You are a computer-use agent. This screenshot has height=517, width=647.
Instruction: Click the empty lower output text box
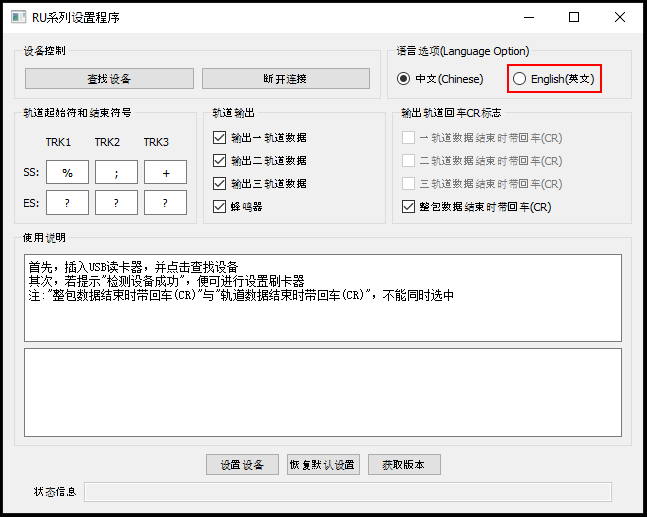click(322, 392)
